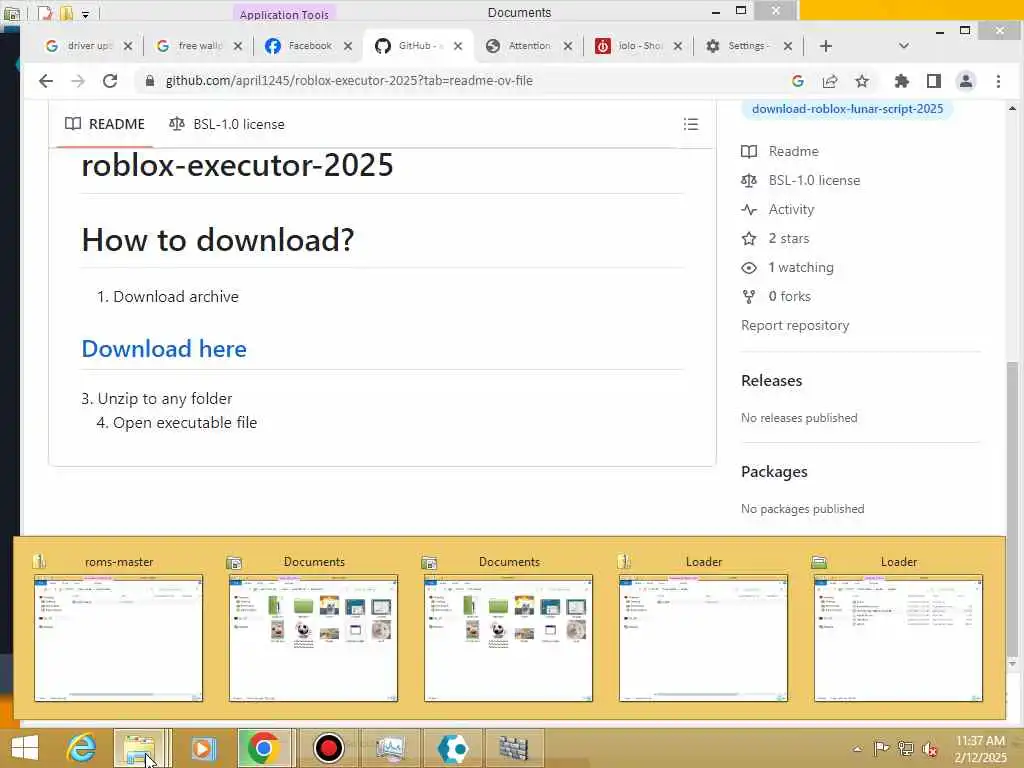Close the Settings tab
The width and height of the screenshot is (1024, 768).
click(788, 46)
